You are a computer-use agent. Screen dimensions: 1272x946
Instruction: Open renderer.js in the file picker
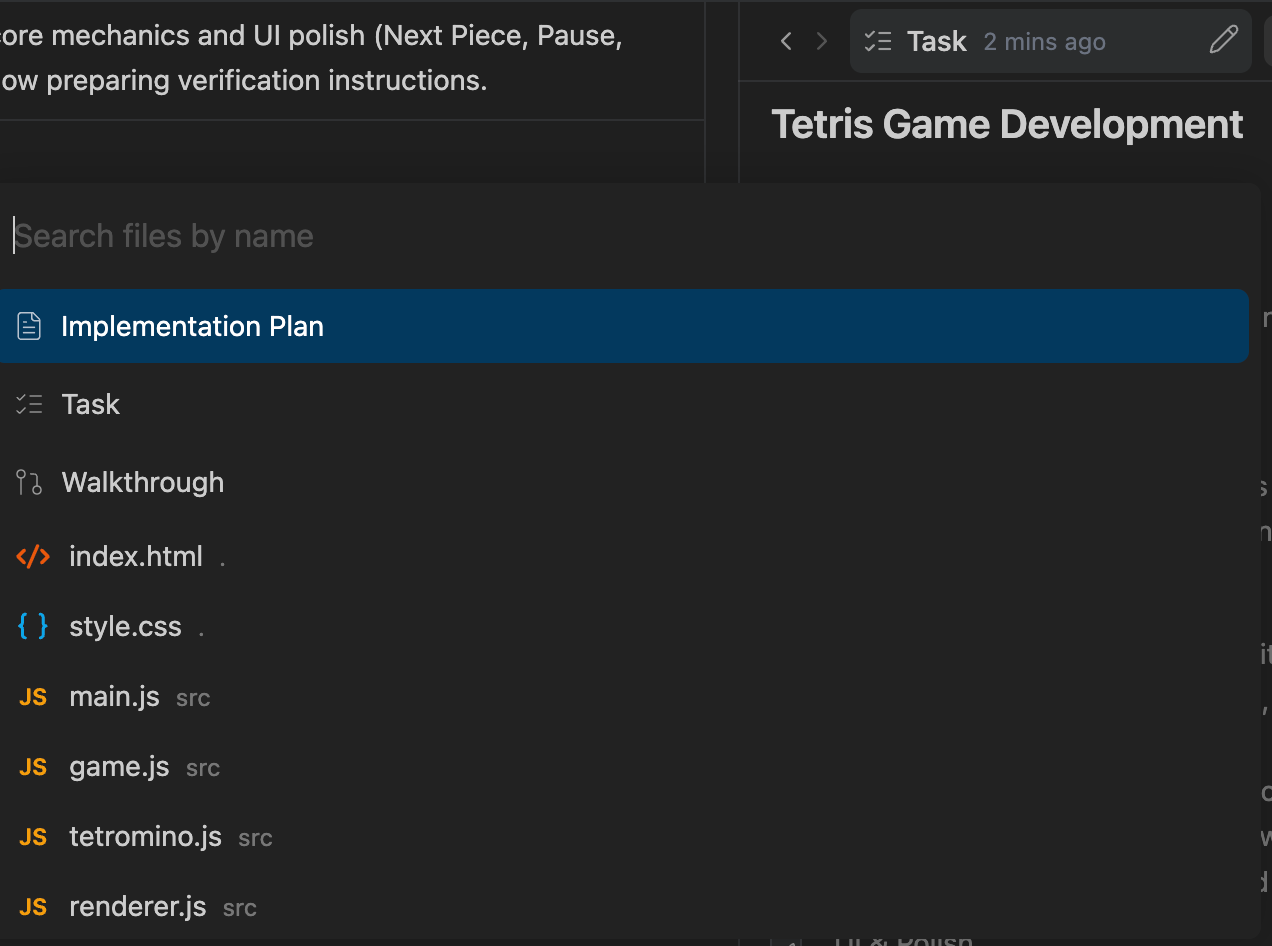tap(138, 907)
